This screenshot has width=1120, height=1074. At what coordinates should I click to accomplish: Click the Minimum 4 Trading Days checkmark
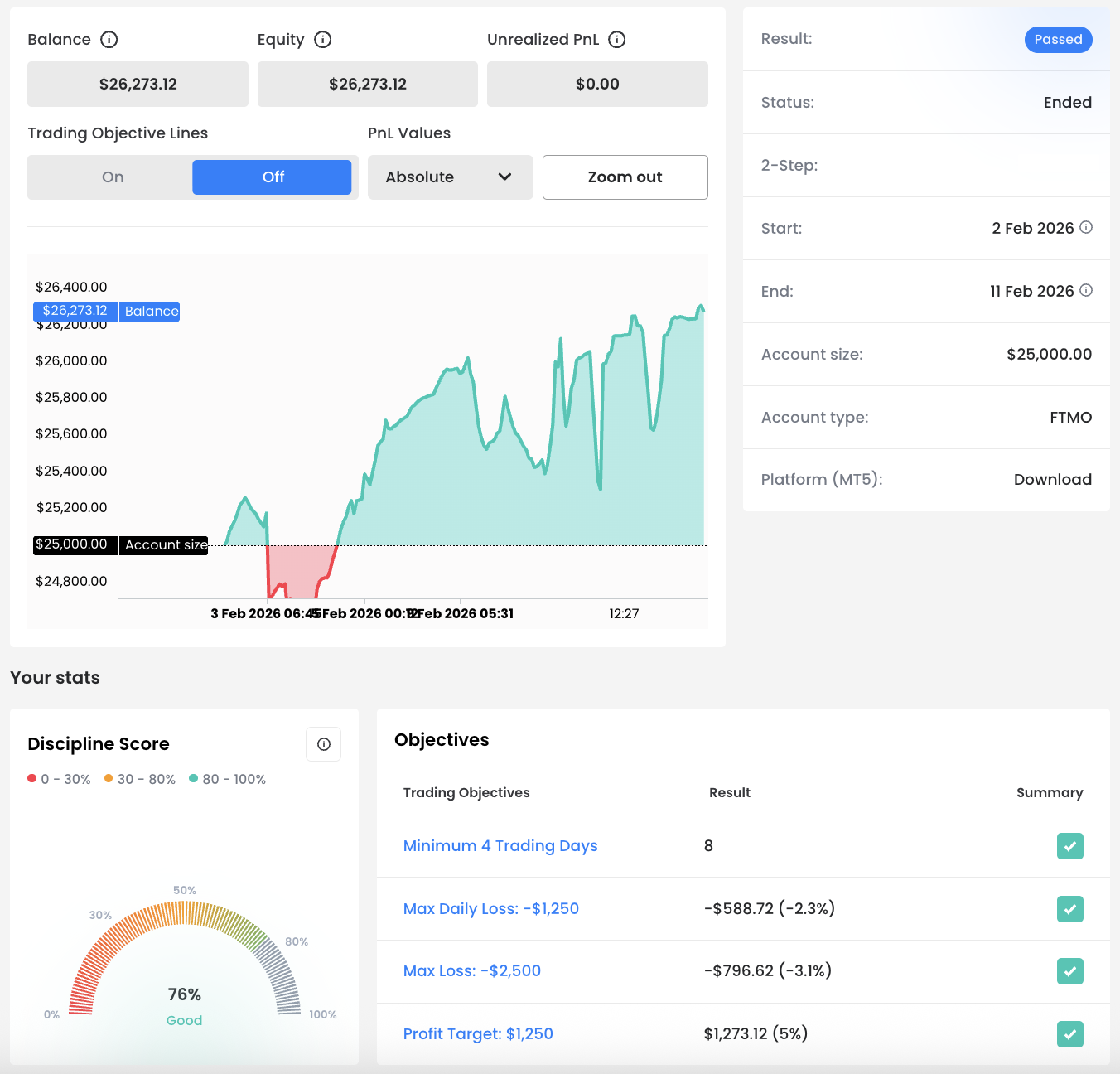click(x=1069, y=846)
